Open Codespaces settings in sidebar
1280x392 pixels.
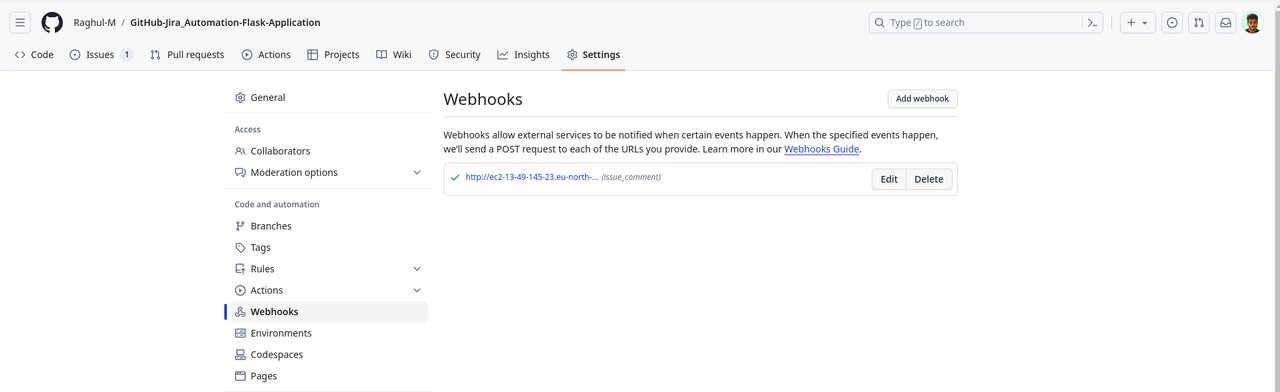tap(328, 355)
